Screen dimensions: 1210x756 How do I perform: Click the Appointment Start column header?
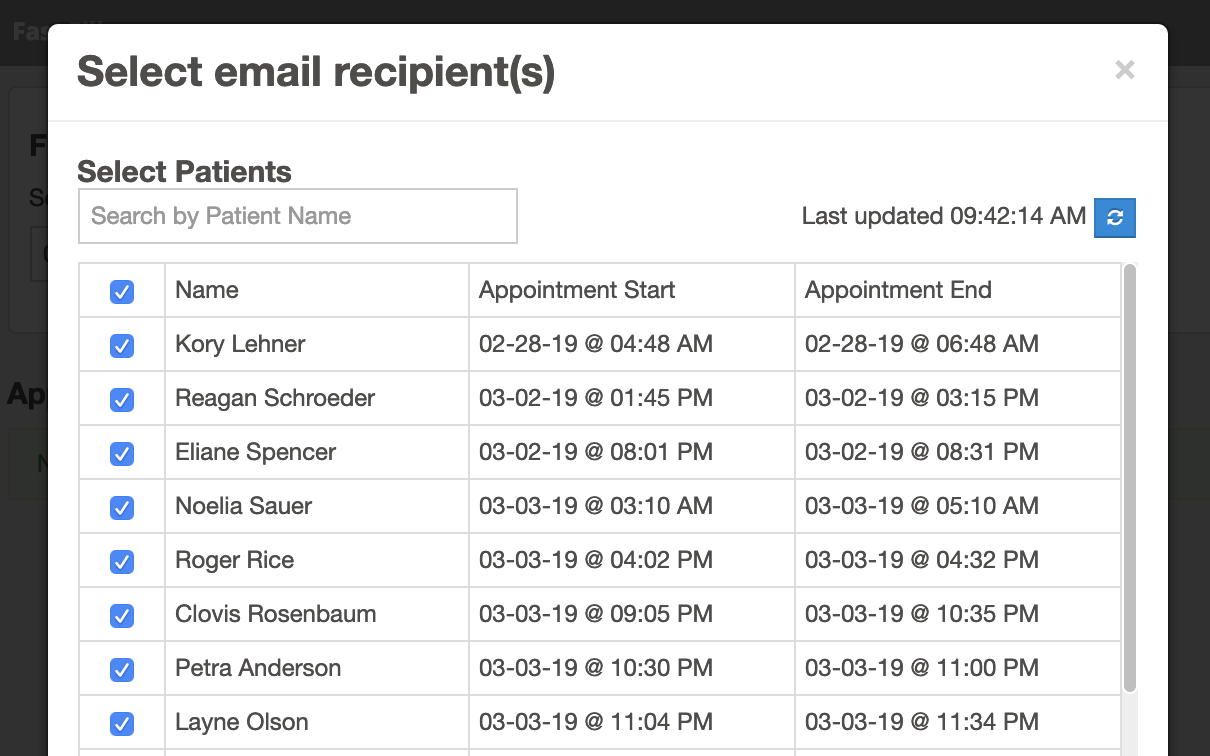coord(577,290)
